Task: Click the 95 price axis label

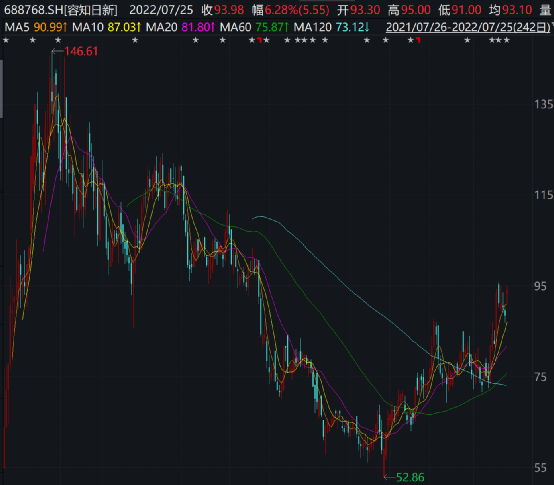Action: (541, 286)
